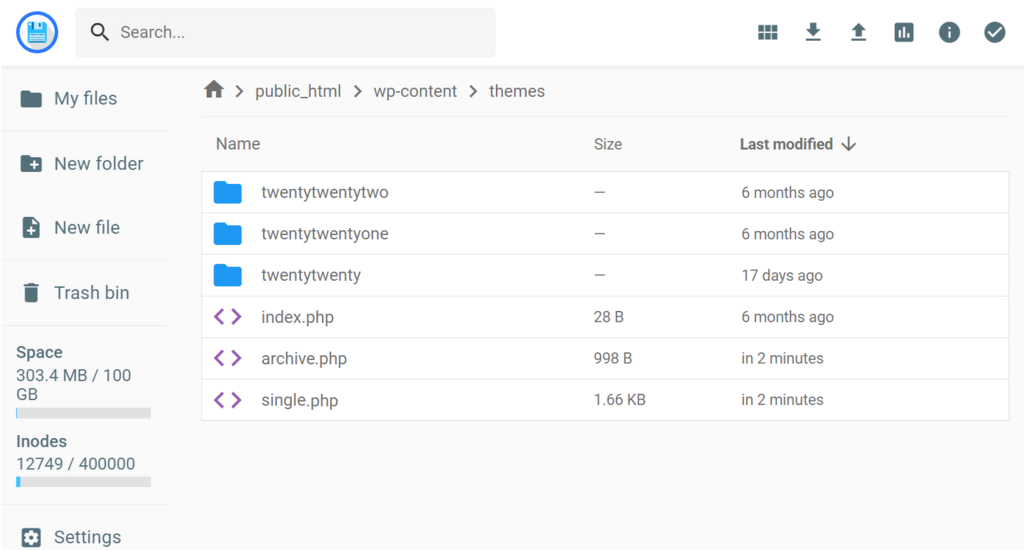1024x551 pixels.
Task: Select the single.php file
Action: 299,400
